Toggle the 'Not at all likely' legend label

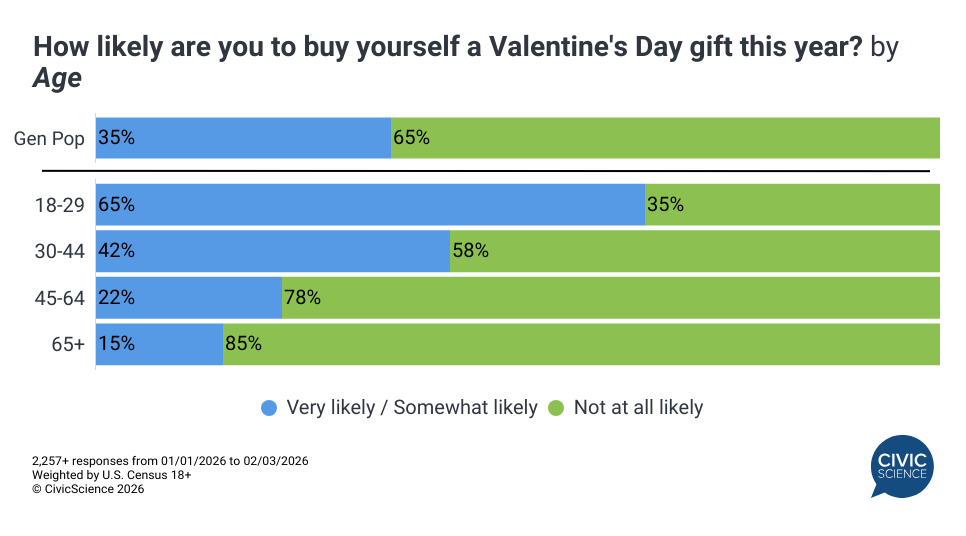638,408
